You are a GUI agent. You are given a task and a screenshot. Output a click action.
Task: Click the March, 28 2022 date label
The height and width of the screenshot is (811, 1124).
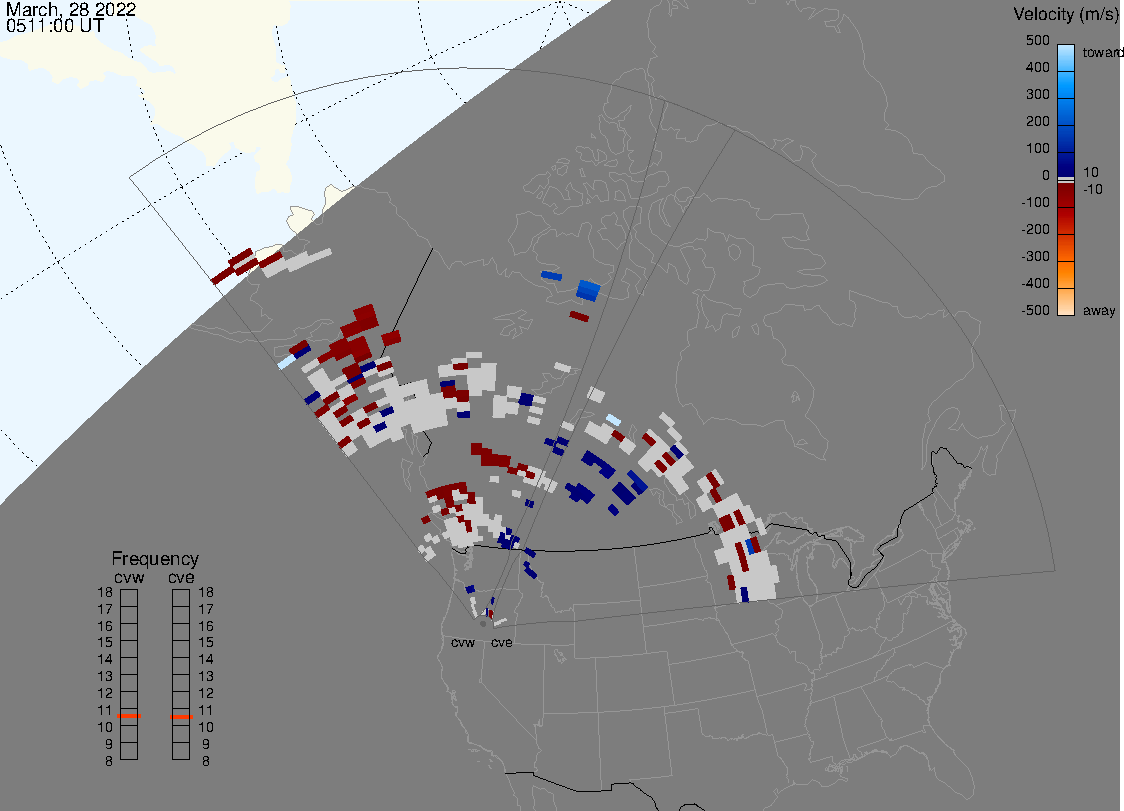click(71, 9)
